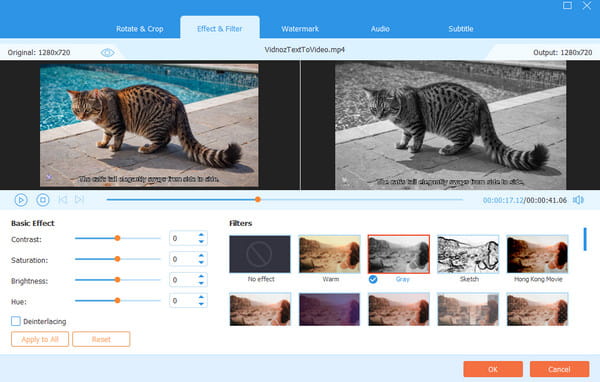The height and width of the screenshot is (382, 600).
Task: Switch to Effect & Filter tab
Action: pos(220,29)
